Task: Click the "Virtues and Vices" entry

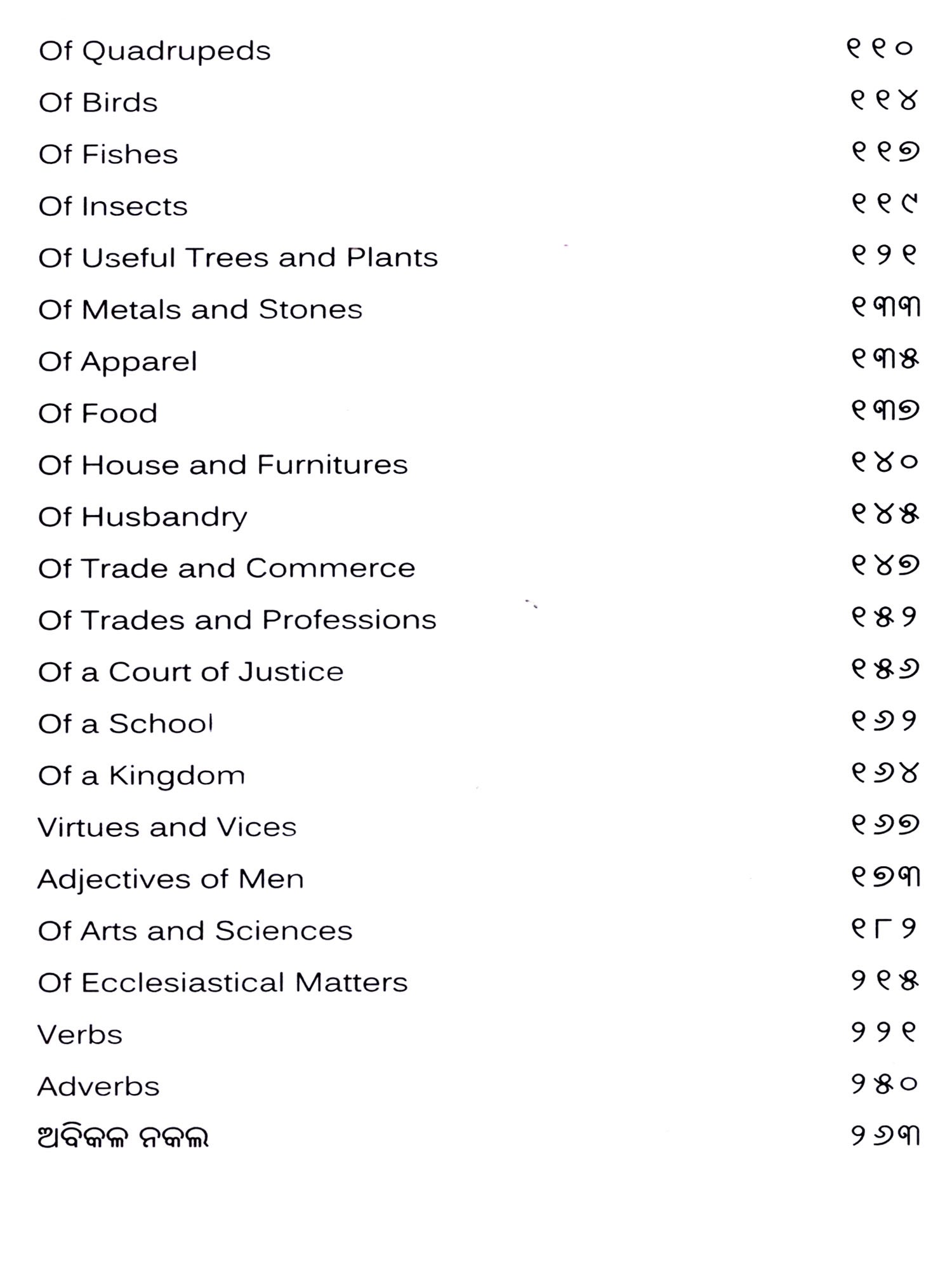Action: click(x=167, y=827)
